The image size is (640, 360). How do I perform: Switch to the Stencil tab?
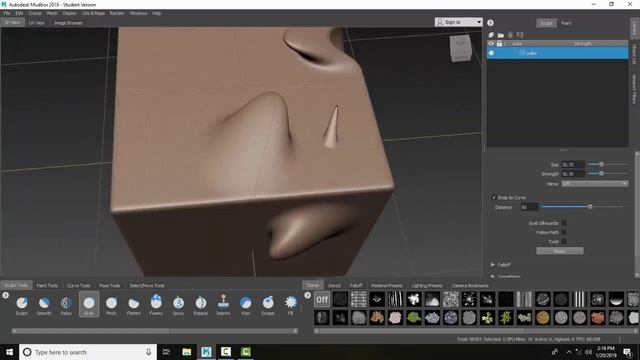click(334, 285)
